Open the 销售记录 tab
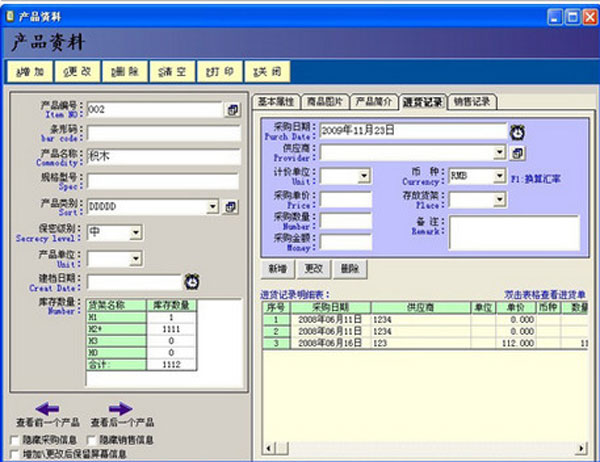600x462 pixels. [x=471, y=102]
